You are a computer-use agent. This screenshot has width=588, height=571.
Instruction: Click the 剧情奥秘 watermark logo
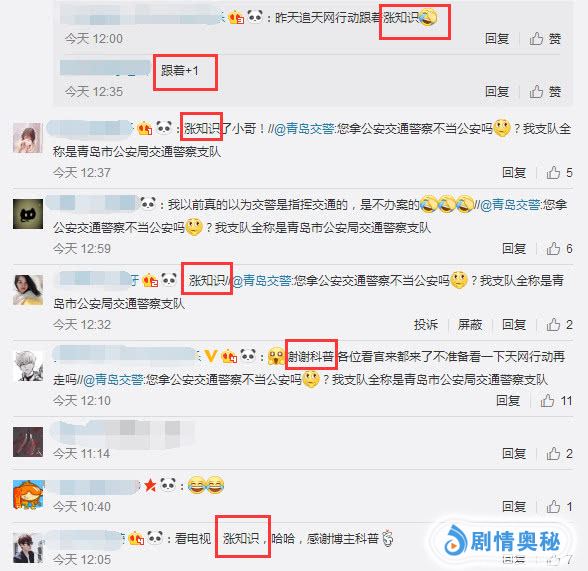coord(502,541)
